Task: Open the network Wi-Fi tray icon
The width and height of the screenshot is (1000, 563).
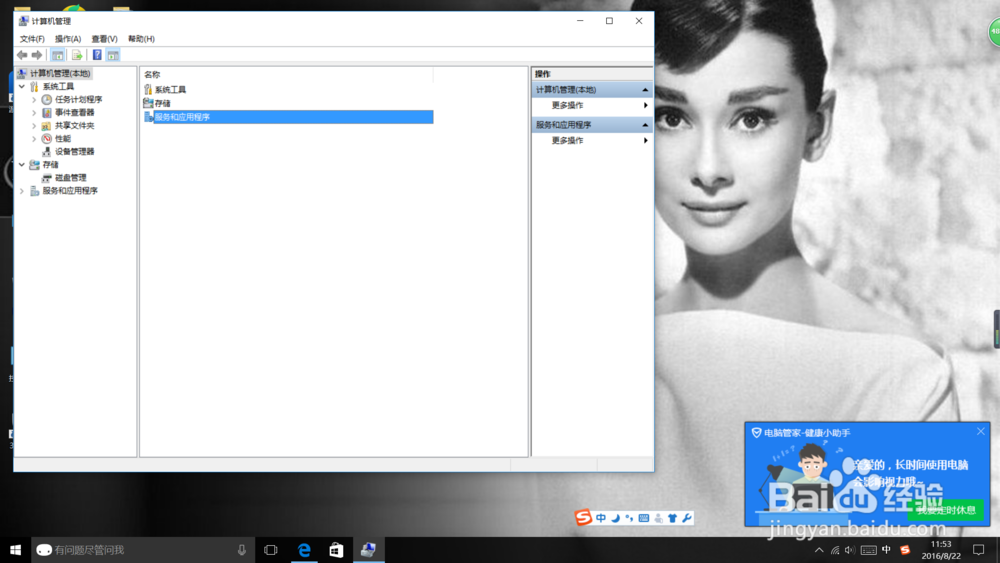Action: coord(835,550)
